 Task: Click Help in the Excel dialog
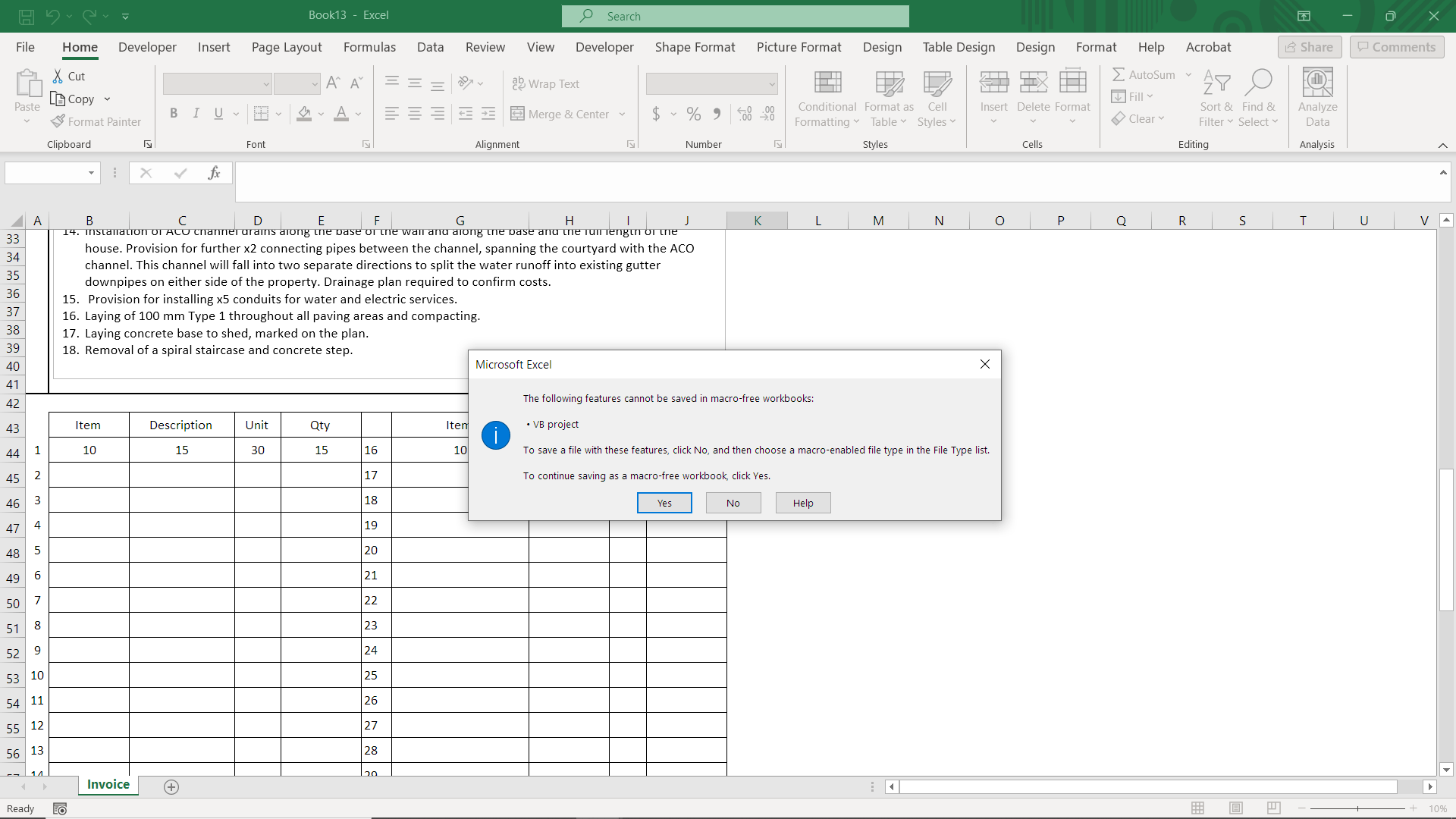pos(803,503)
